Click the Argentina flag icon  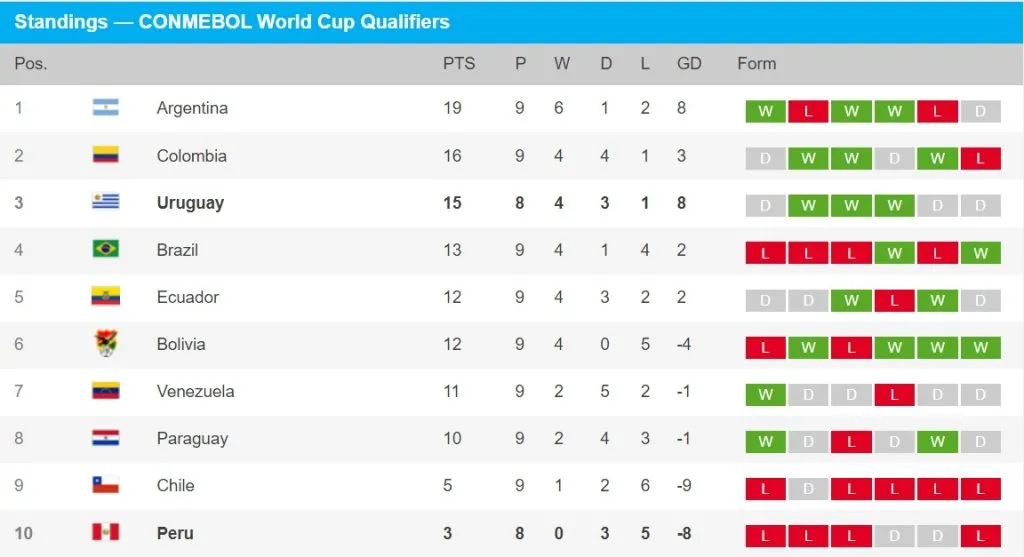coord(105,108)
